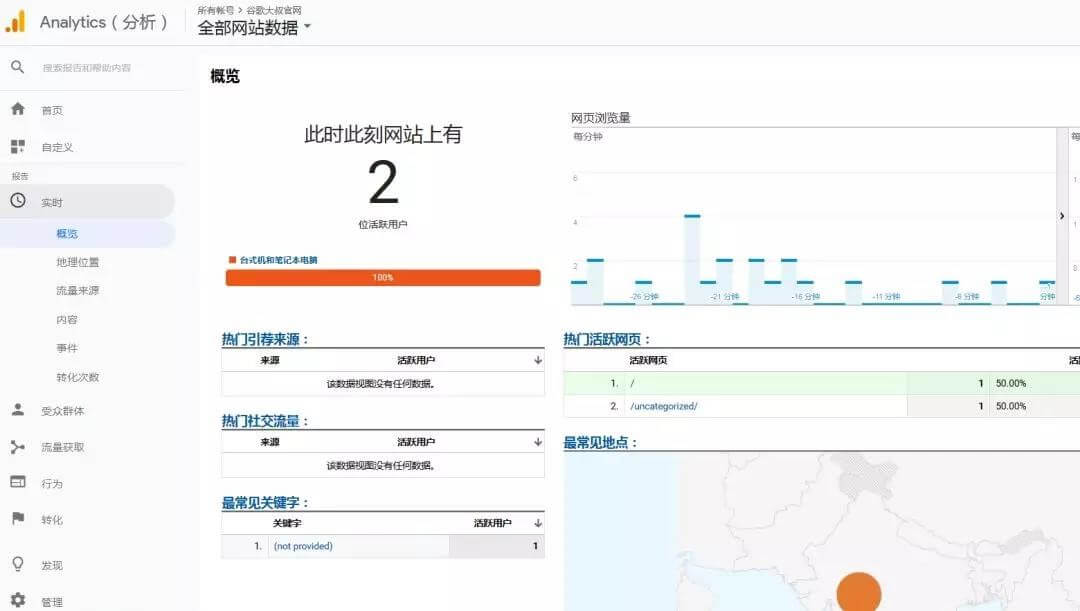Sort 热门引荐来源 table by 活跃用户 arrow
1080x611 pixels.
(538, 360)
